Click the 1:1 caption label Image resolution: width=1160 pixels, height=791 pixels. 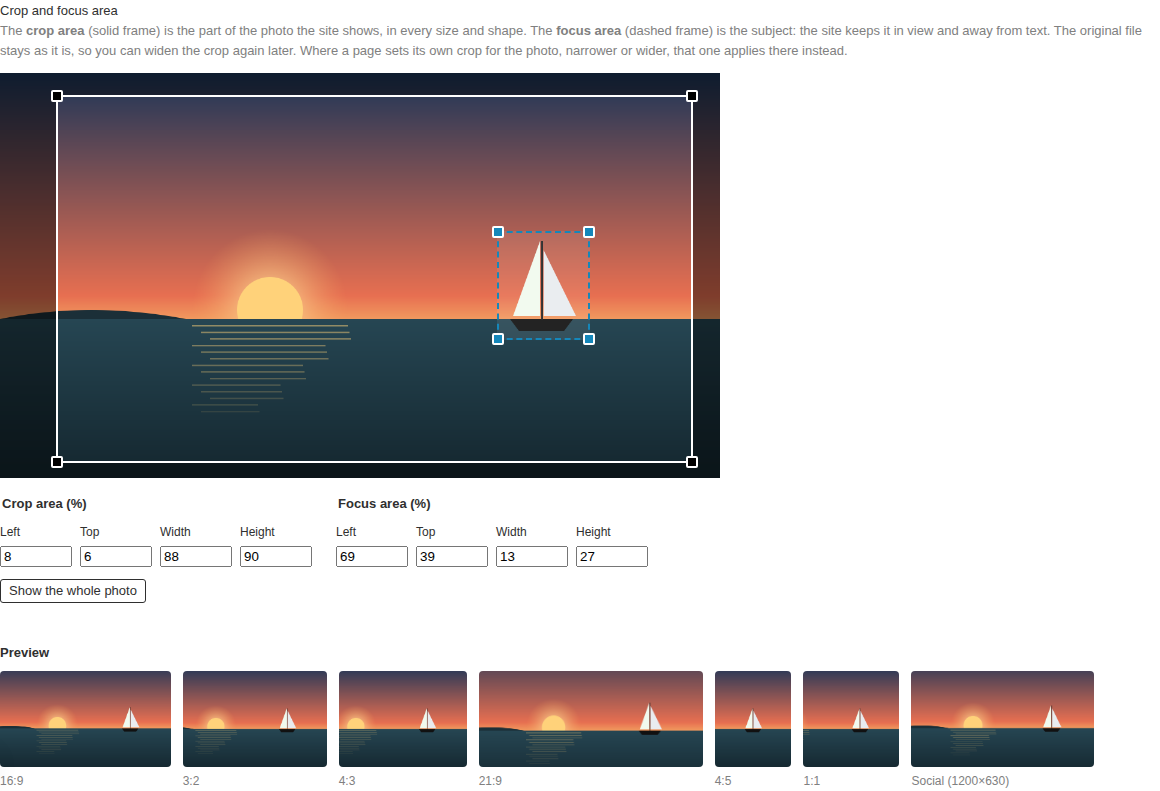812,781
